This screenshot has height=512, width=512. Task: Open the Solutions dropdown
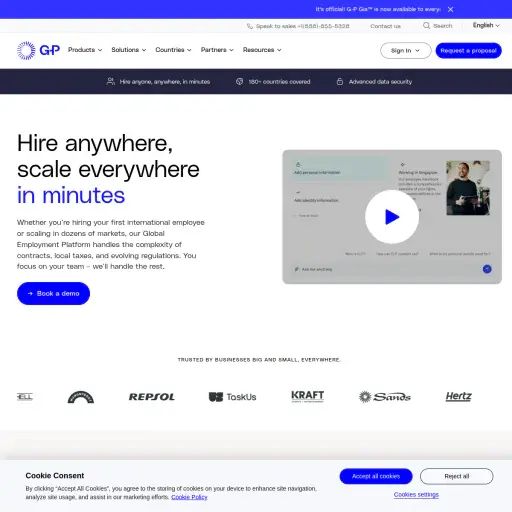(129, 50)
